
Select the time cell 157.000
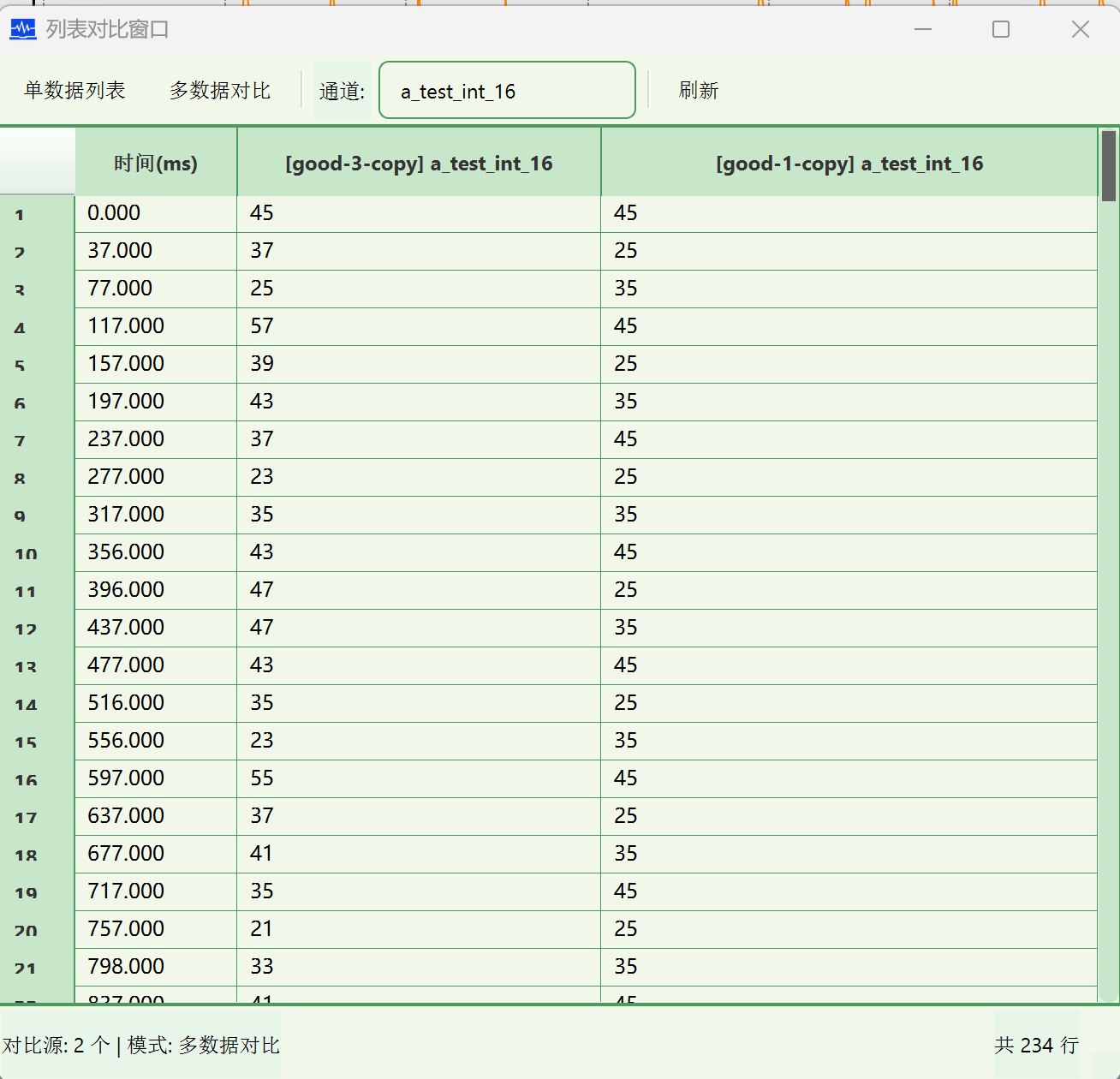[156, 364]
